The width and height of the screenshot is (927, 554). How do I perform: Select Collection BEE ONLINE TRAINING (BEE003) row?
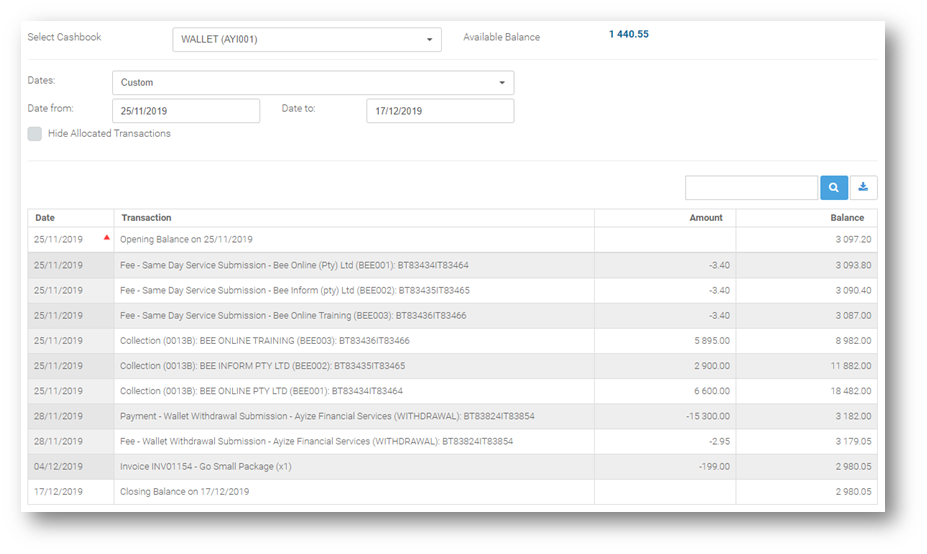click(x=452, y=341)
